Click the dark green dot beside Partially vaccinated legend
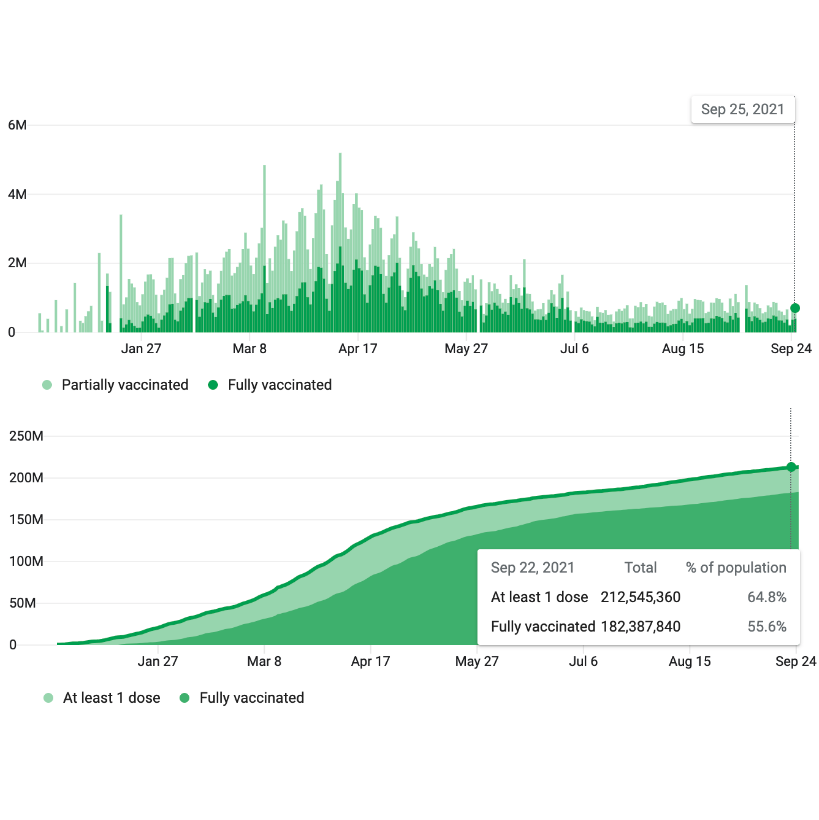Viewport: 819px width, 820px height. [213, 385]
